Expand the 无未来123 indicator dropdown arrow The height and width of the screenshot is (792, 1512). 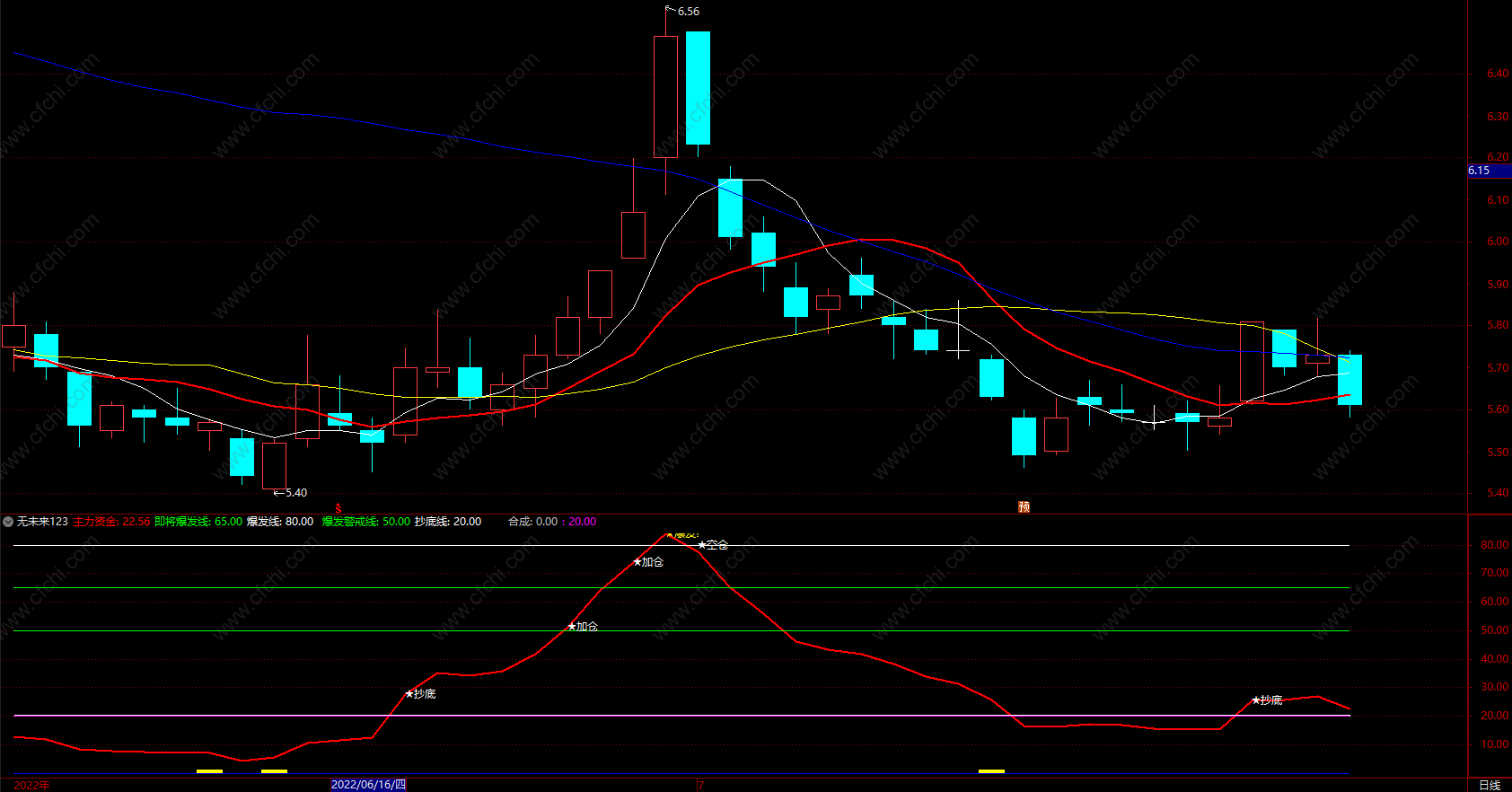click(8, 522)
